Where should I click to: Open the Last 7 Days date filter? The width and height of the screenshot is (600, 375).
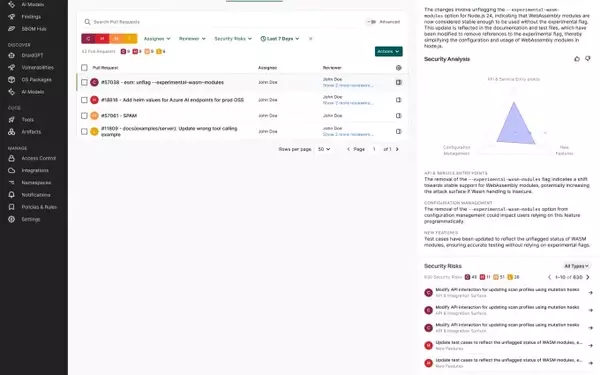pos(280,39)
